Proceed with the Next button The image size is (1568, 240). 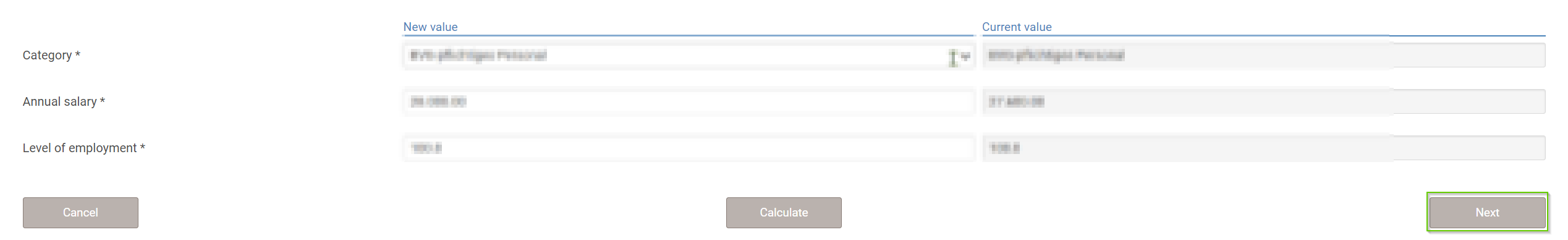pyautogui.click(x=1487, y=213)
